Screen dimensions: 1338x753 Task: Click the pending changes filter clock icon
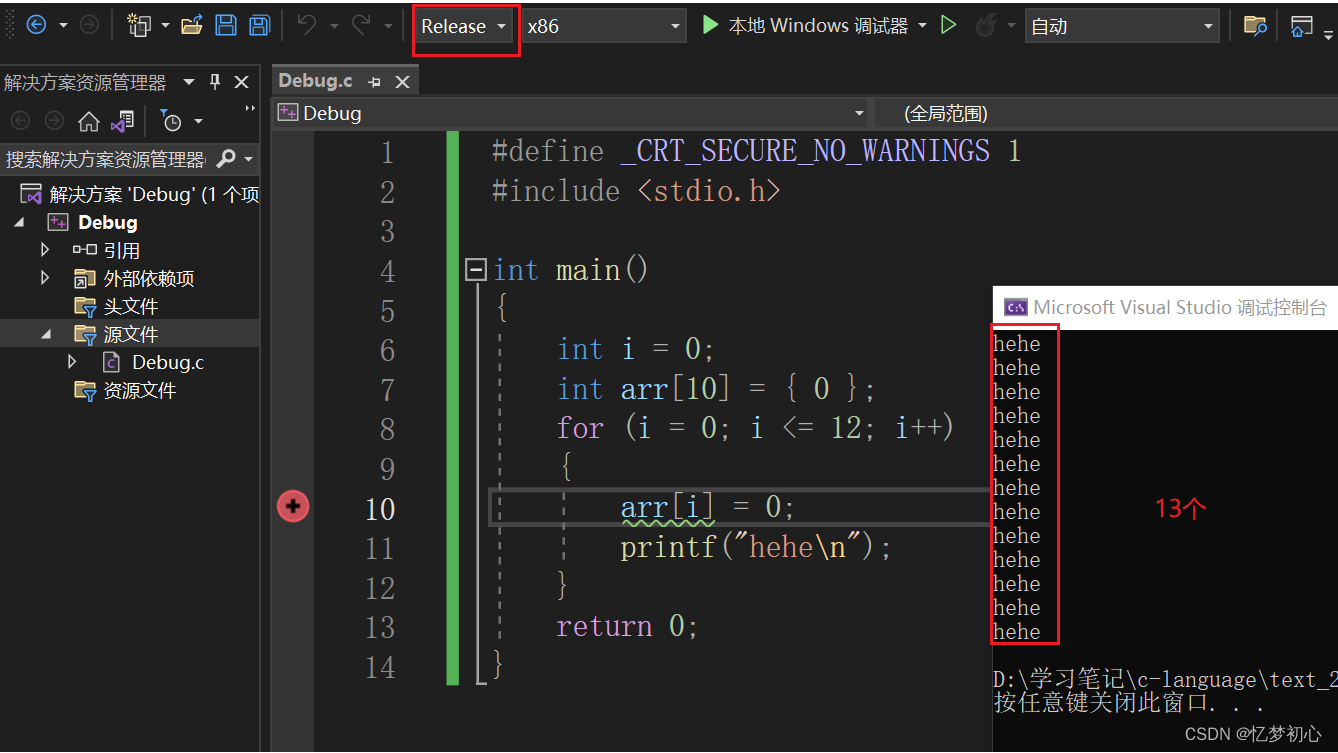coord(172,122)
